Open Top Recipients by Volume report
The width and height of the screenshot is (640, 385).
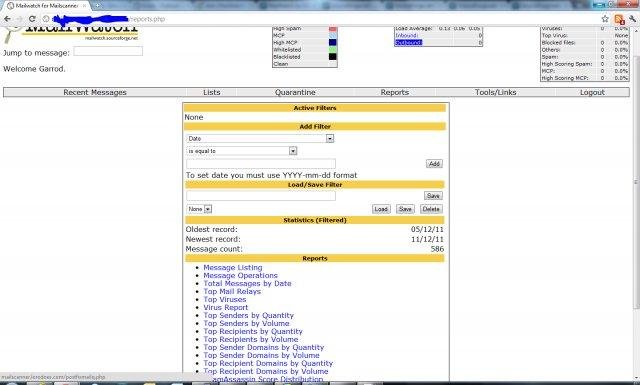click(251, 339)
